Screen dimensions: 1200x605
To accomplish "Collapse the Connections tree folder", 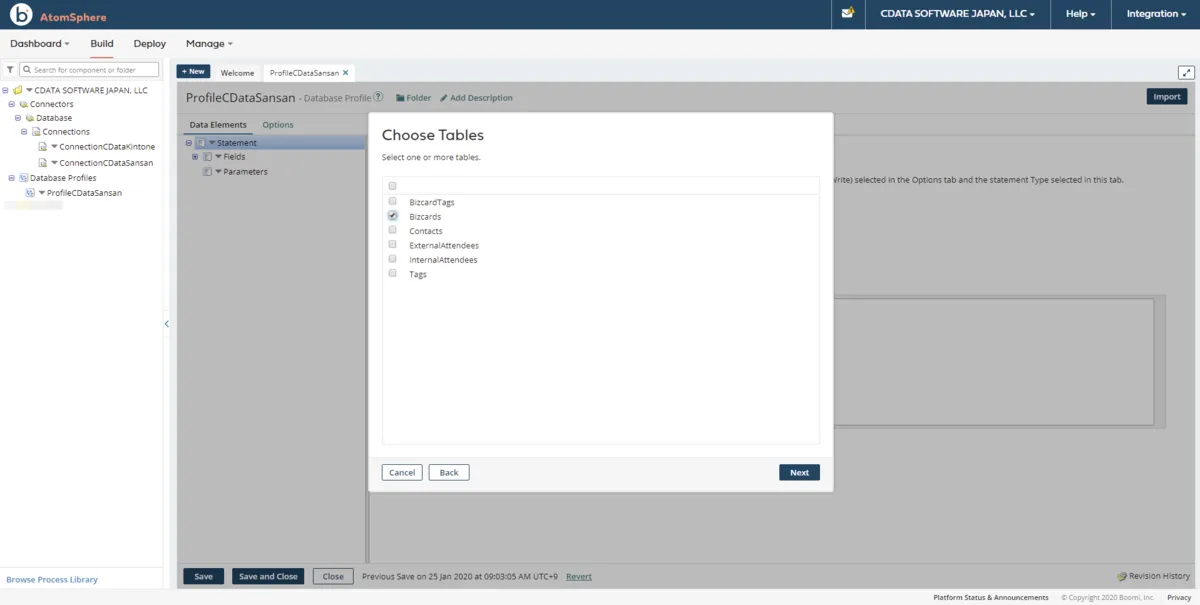I will pos(24,132).
